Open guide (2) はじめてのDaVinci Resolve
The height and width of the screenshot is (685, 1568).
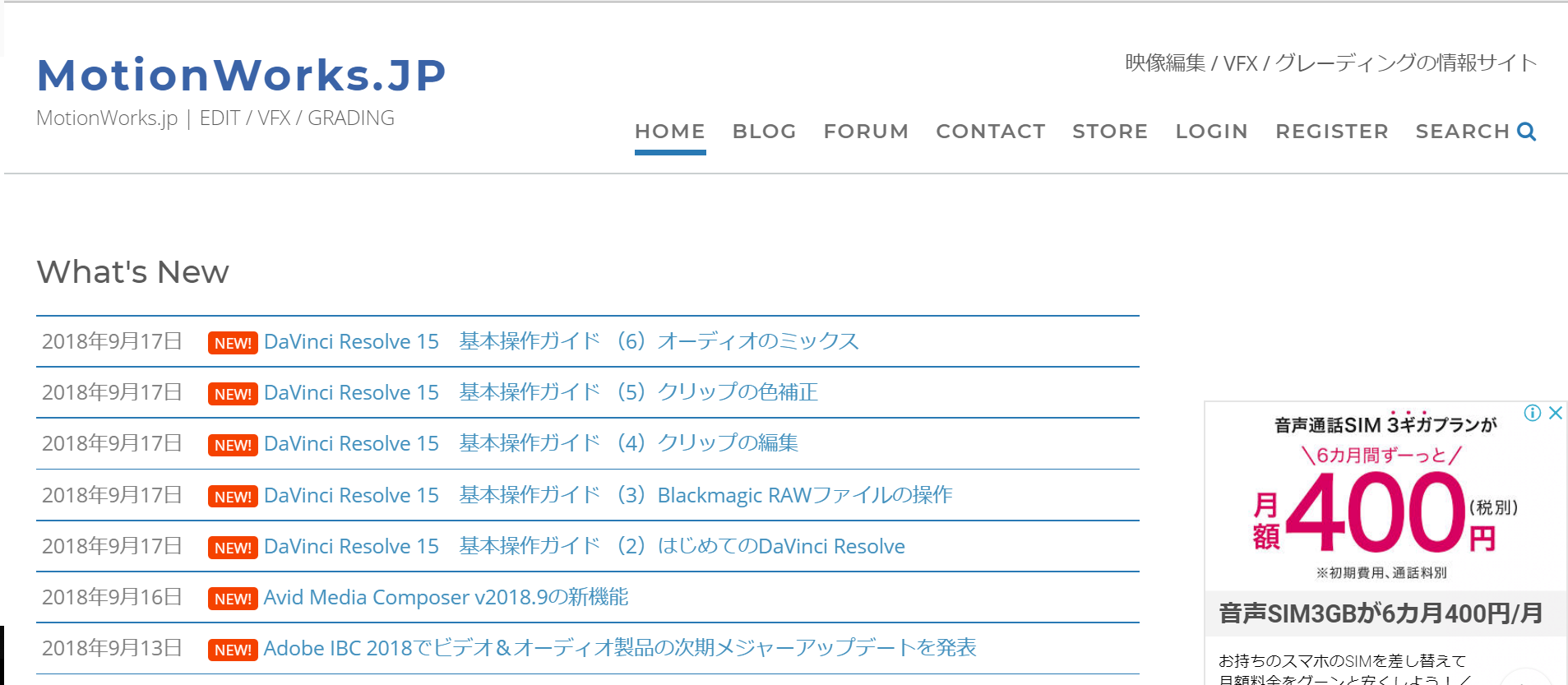(x=584, y=546)
